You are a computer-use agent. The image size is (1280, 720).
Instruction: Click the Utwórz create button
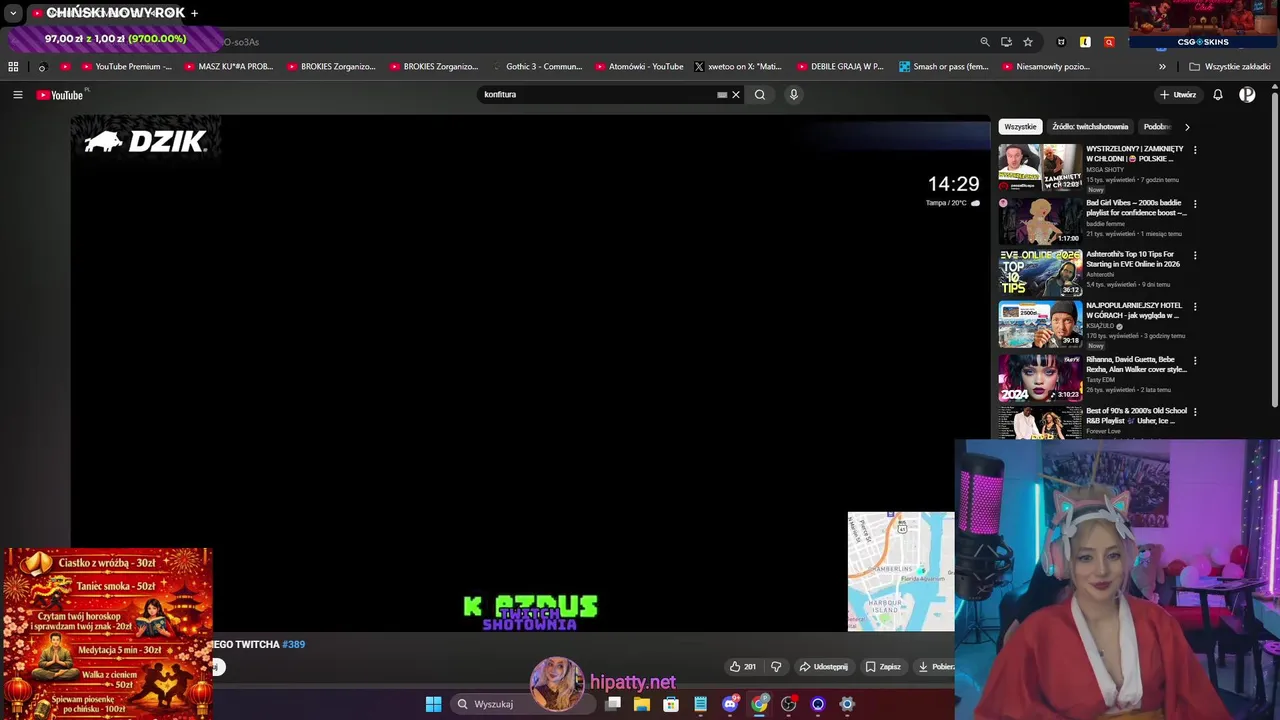pyautogui.click(x=1178, y=95)
